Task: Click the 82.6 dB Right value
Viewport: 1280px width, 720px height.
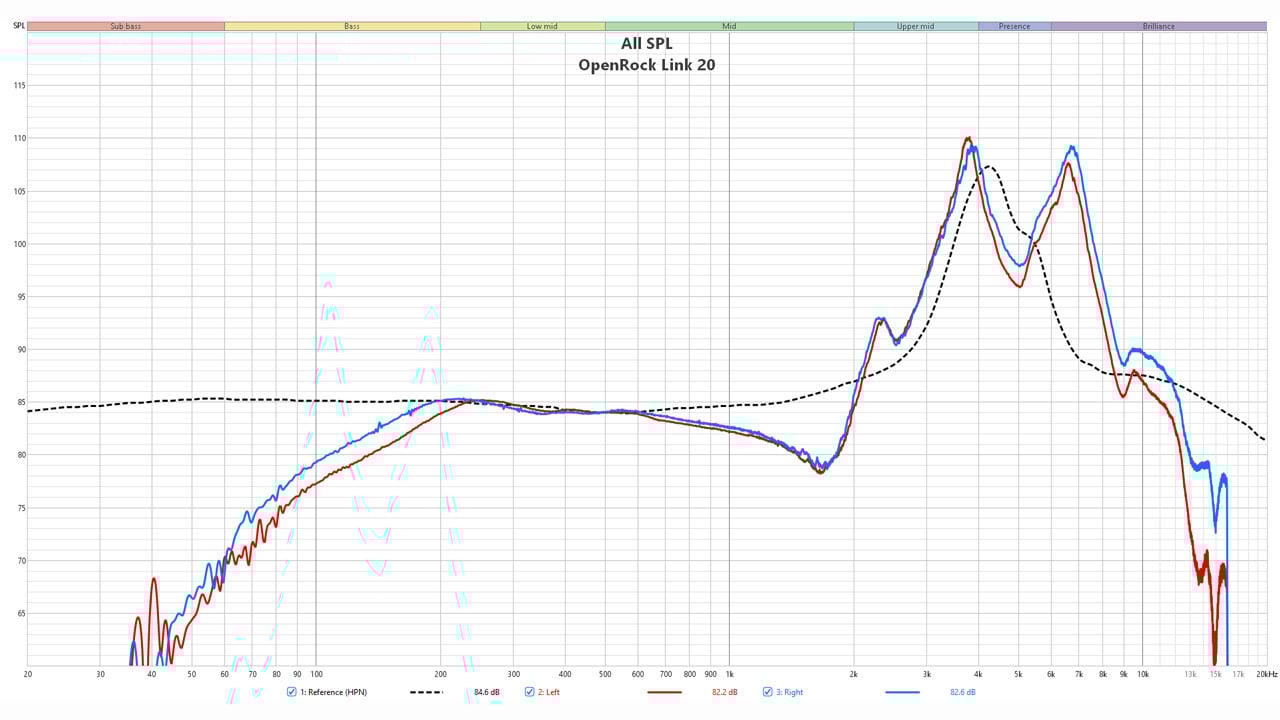Action: [962, 692]
